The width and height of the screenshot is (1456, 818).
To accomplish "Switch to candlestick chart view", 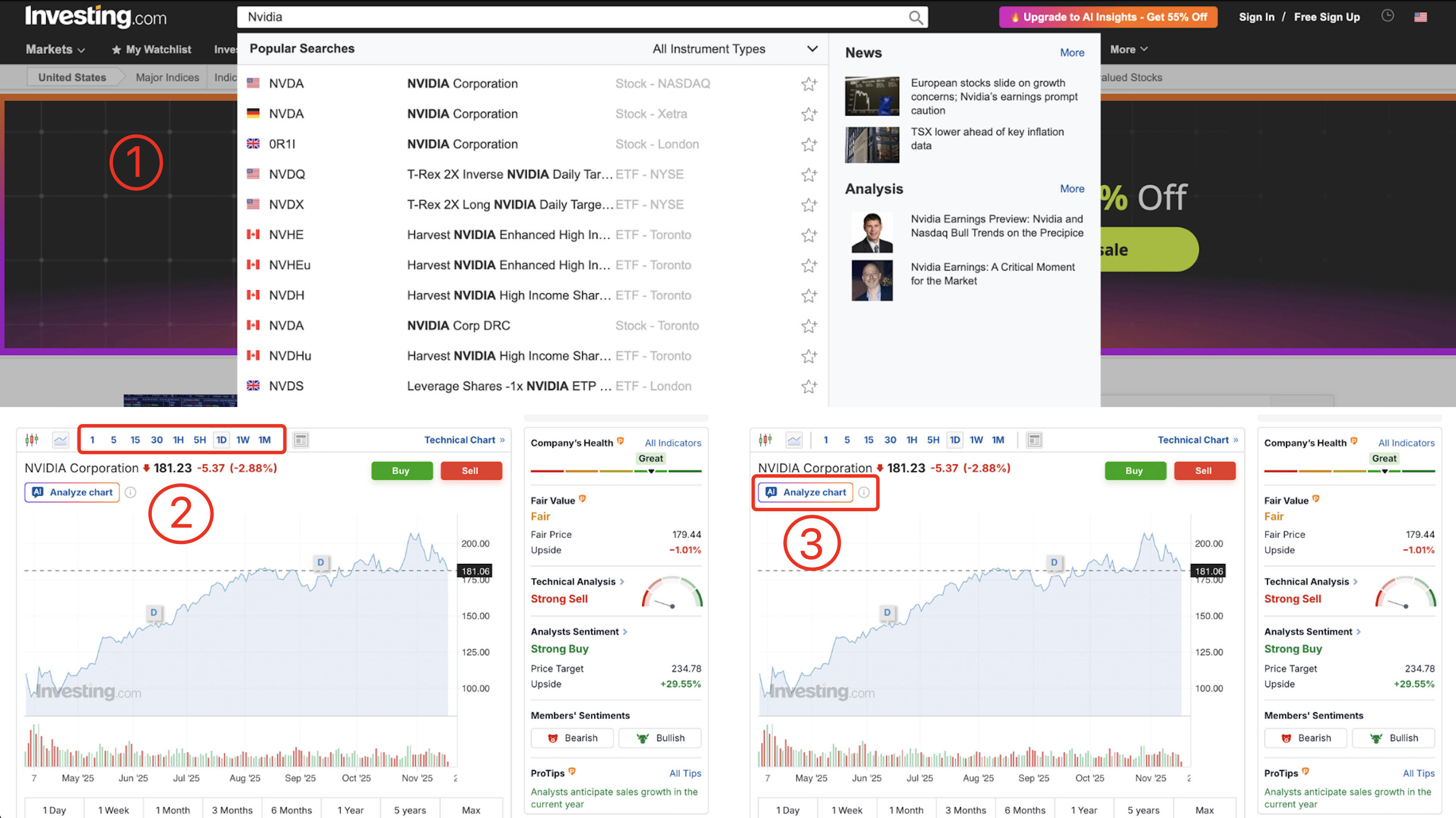I will tap(31, 439).
